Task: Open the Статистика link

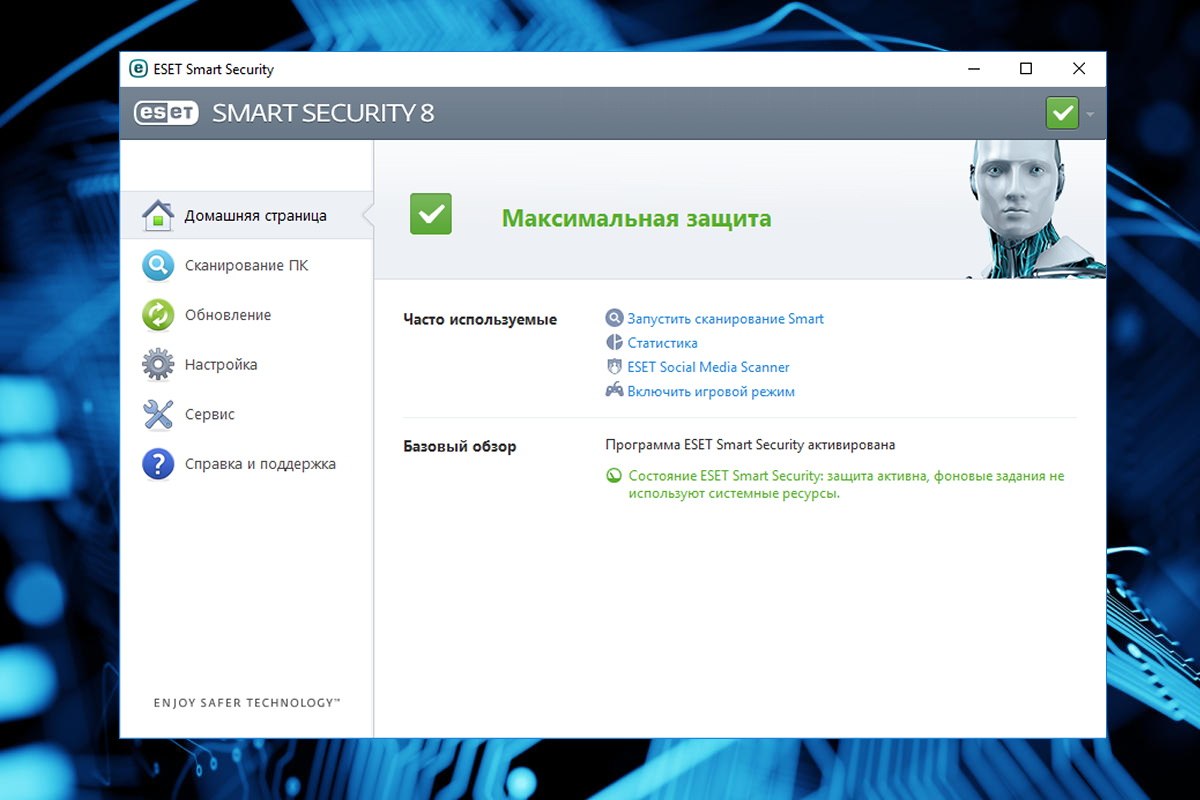Action: [x=663, y=343]
